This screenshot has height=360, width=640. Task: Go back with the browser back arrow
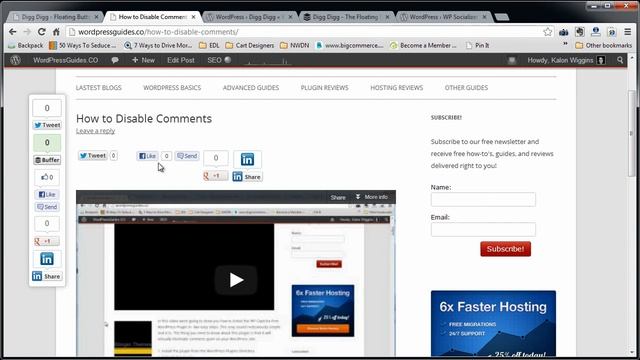(x=13, y=32)
